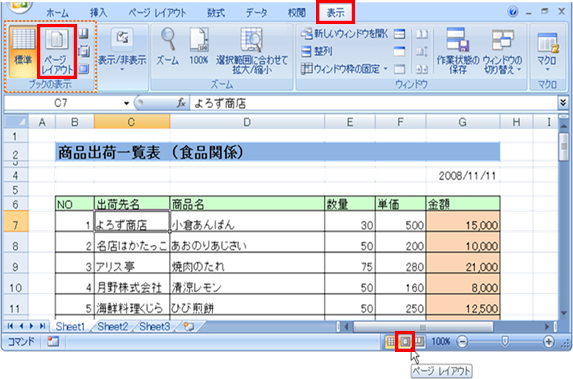Screen dimensions: 573x379
Task: Open the Zoom (ズーム) magnifier dialog
Action: [168, 47]
